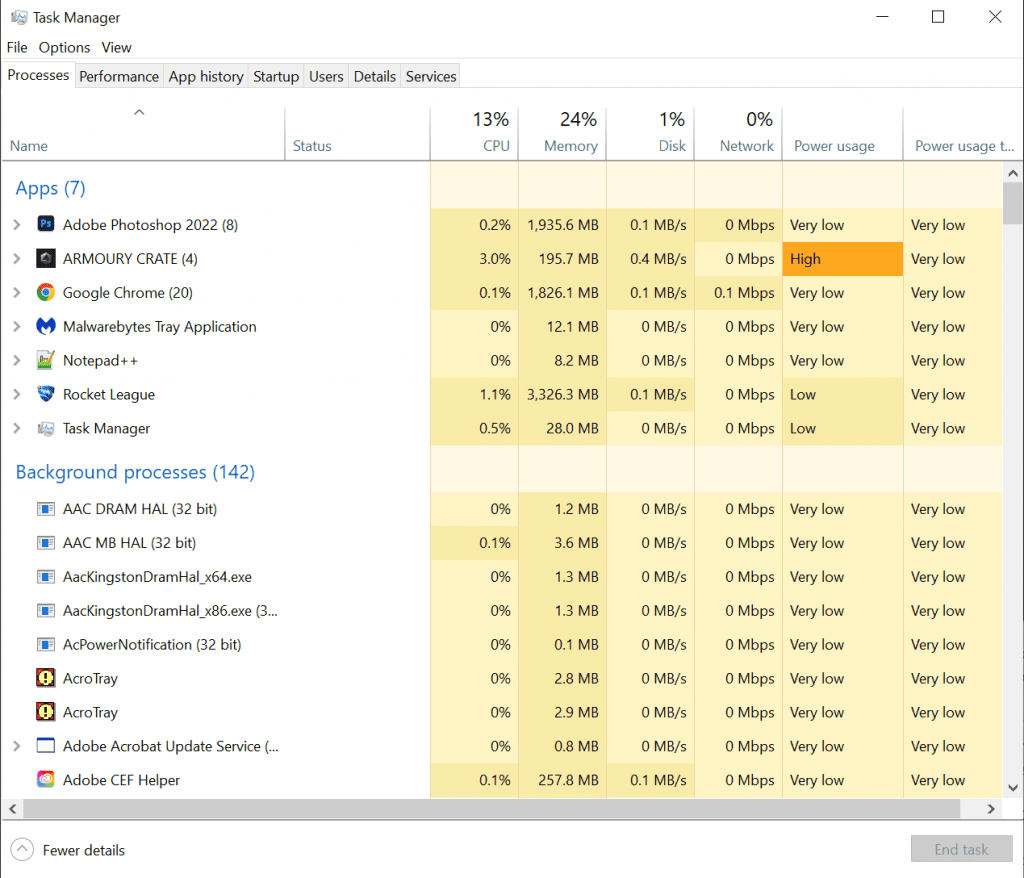Open the Options menu
Viewport: 1024px width, 878px height.
(x=64, y=48)
